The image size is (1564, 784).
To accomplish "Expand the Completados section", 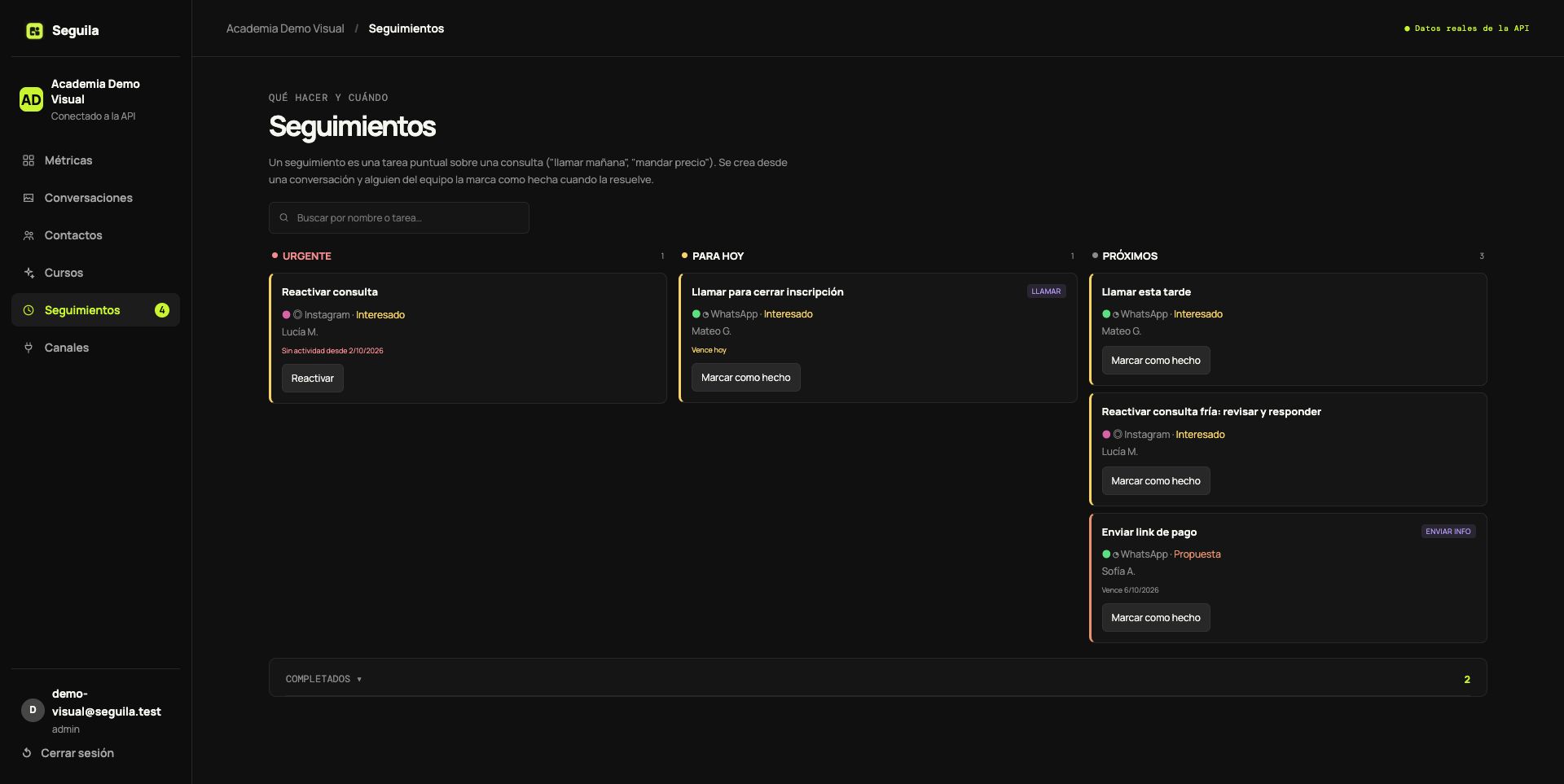I will point(878,678).
